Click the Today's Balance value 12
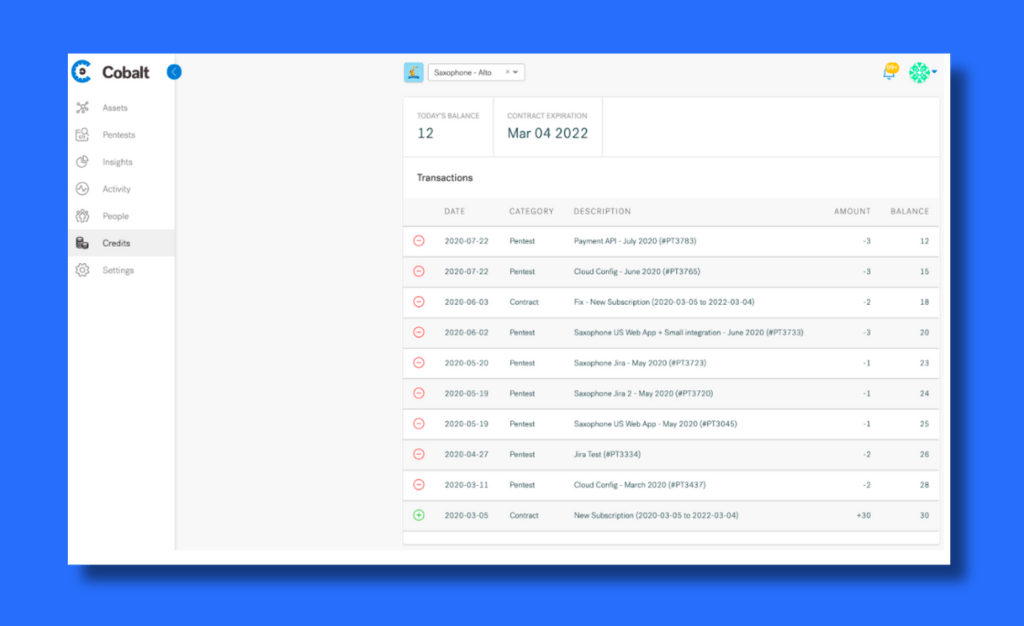The width and height of the screenshot is (1024, 626). (x=425, y=133)
